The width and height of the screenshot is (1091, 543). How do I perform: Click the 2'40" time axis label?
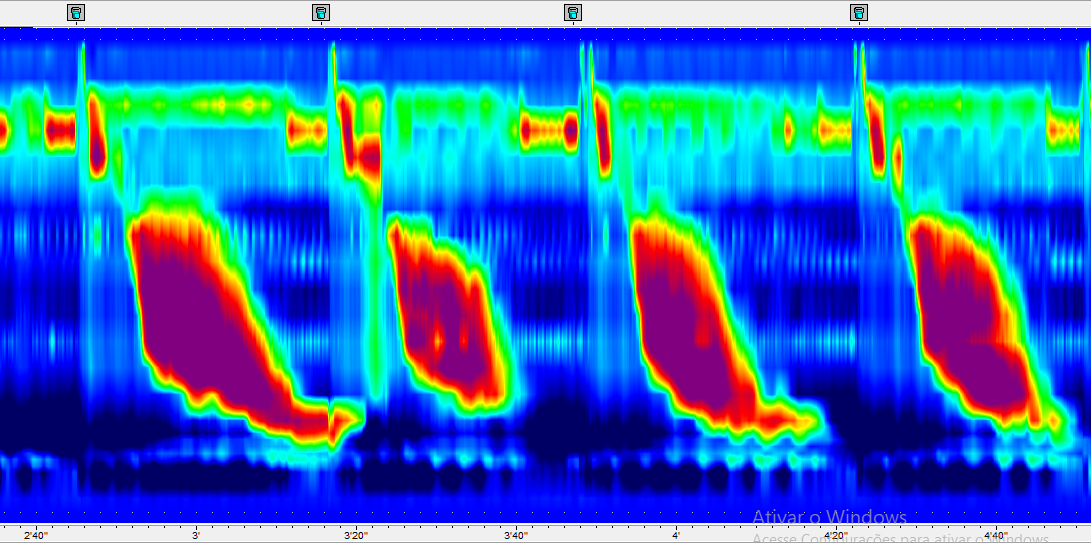[35, 535]
